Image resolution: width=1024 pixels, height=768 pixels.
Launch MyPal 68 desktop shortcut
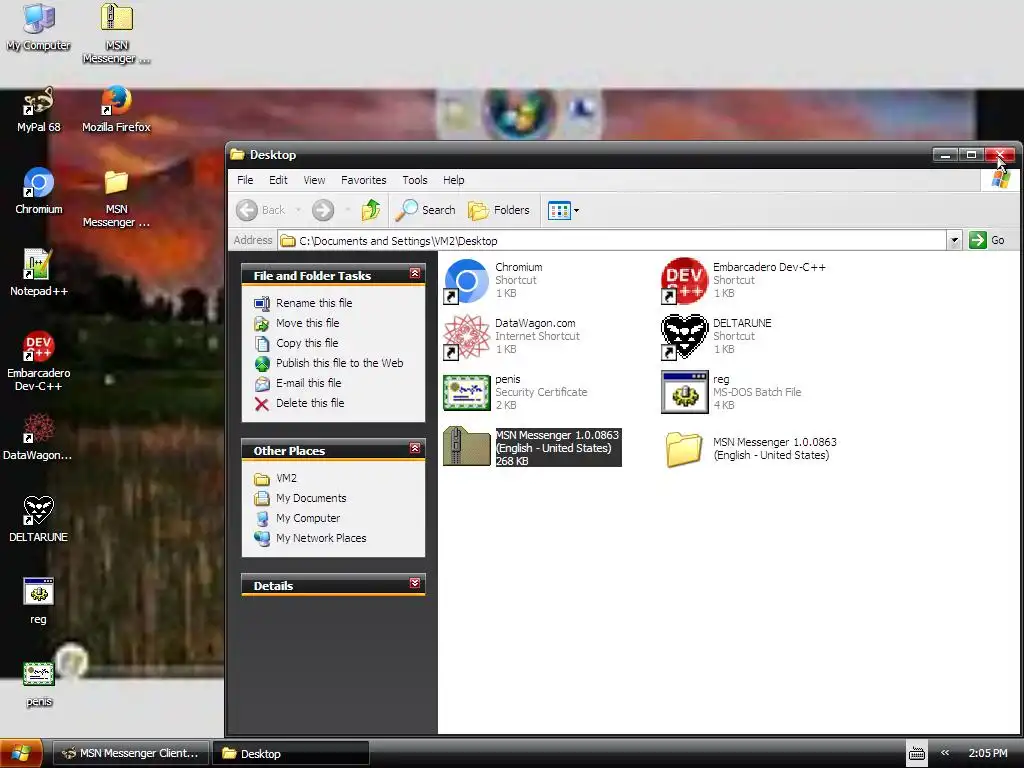(38, 109)
